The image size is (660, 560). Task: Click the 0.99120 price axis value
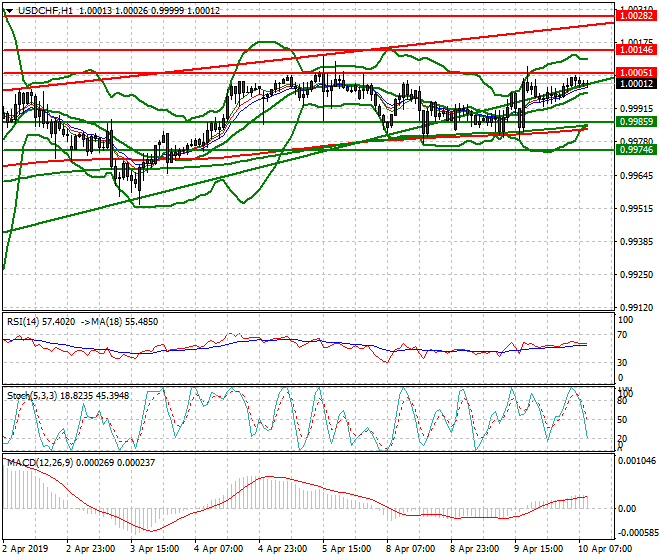click(x=637, y=308)
